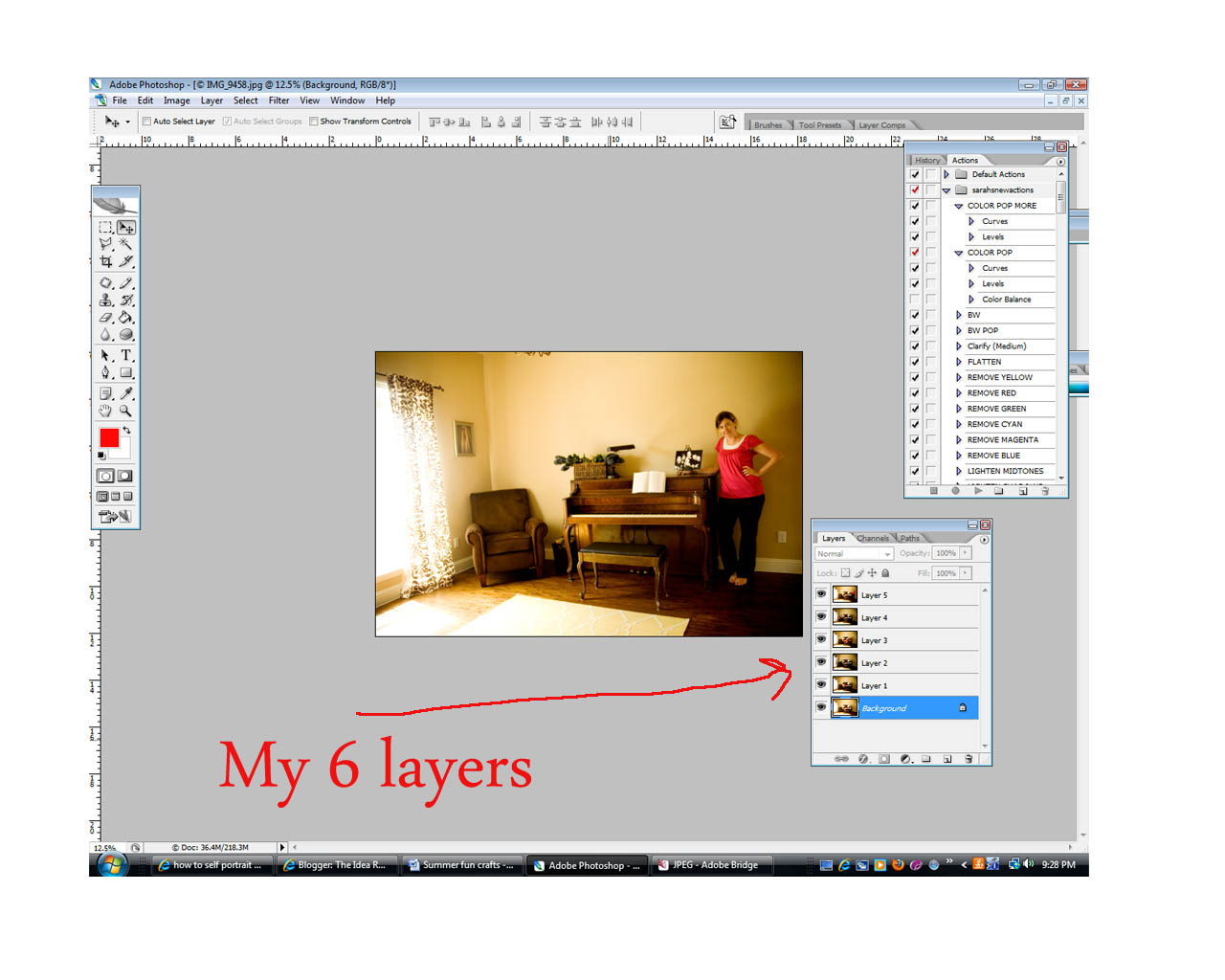Select the Slice tool
The height and width of the screenshot is (980, 1225).
[126, 261]
